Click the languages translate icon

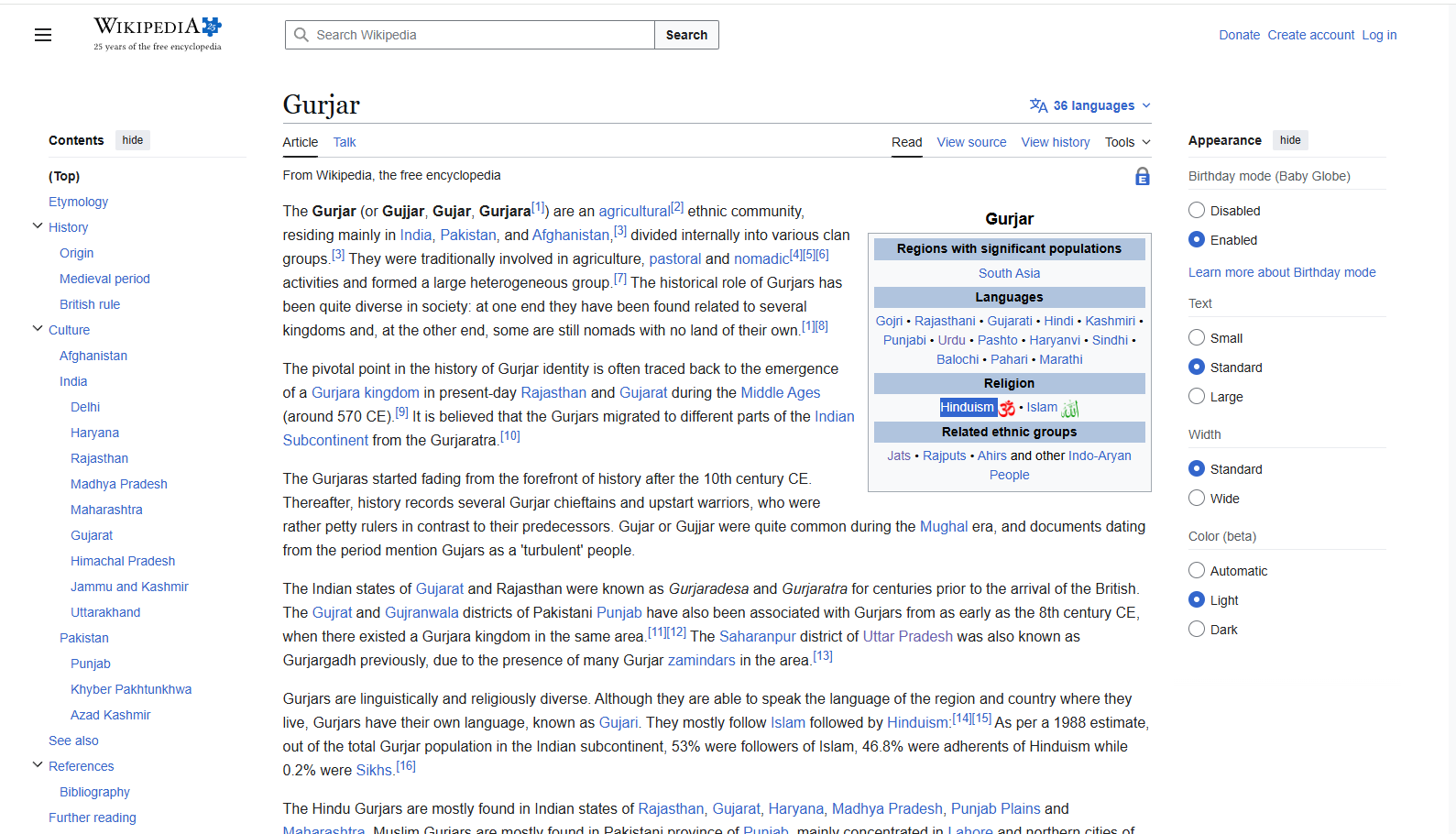[1038, 105]
